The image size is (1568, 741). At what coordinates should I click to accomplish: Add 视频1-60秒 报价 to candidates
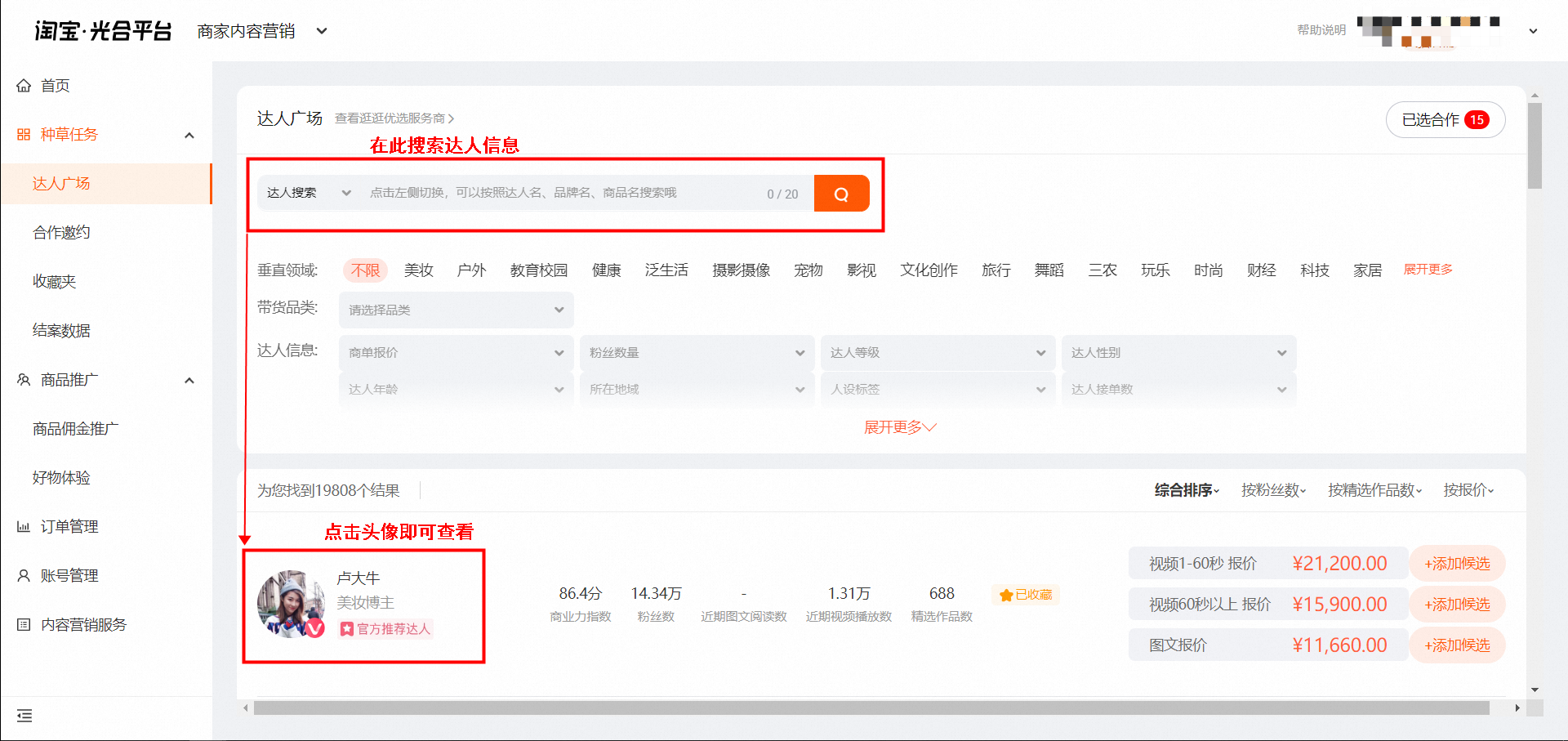tap(1457, 564)
